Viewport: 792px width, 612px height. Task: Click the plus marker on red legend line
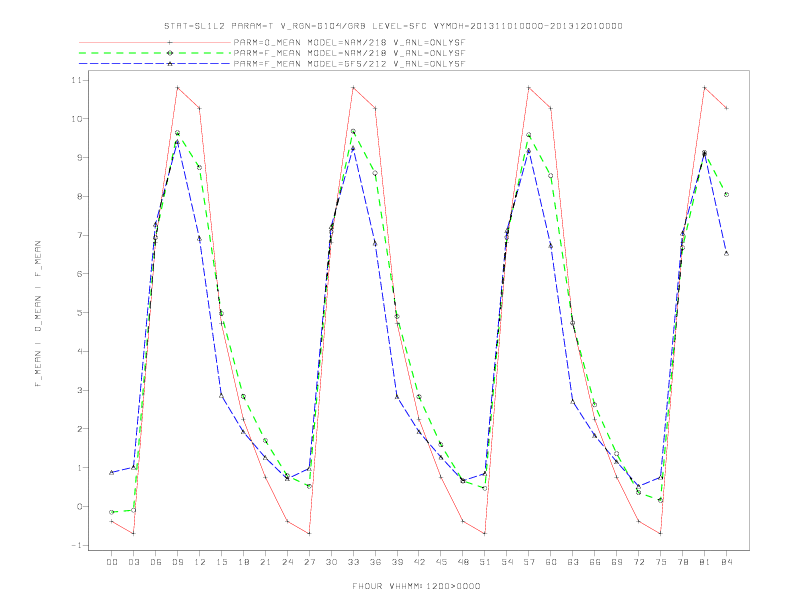point(170,43)
